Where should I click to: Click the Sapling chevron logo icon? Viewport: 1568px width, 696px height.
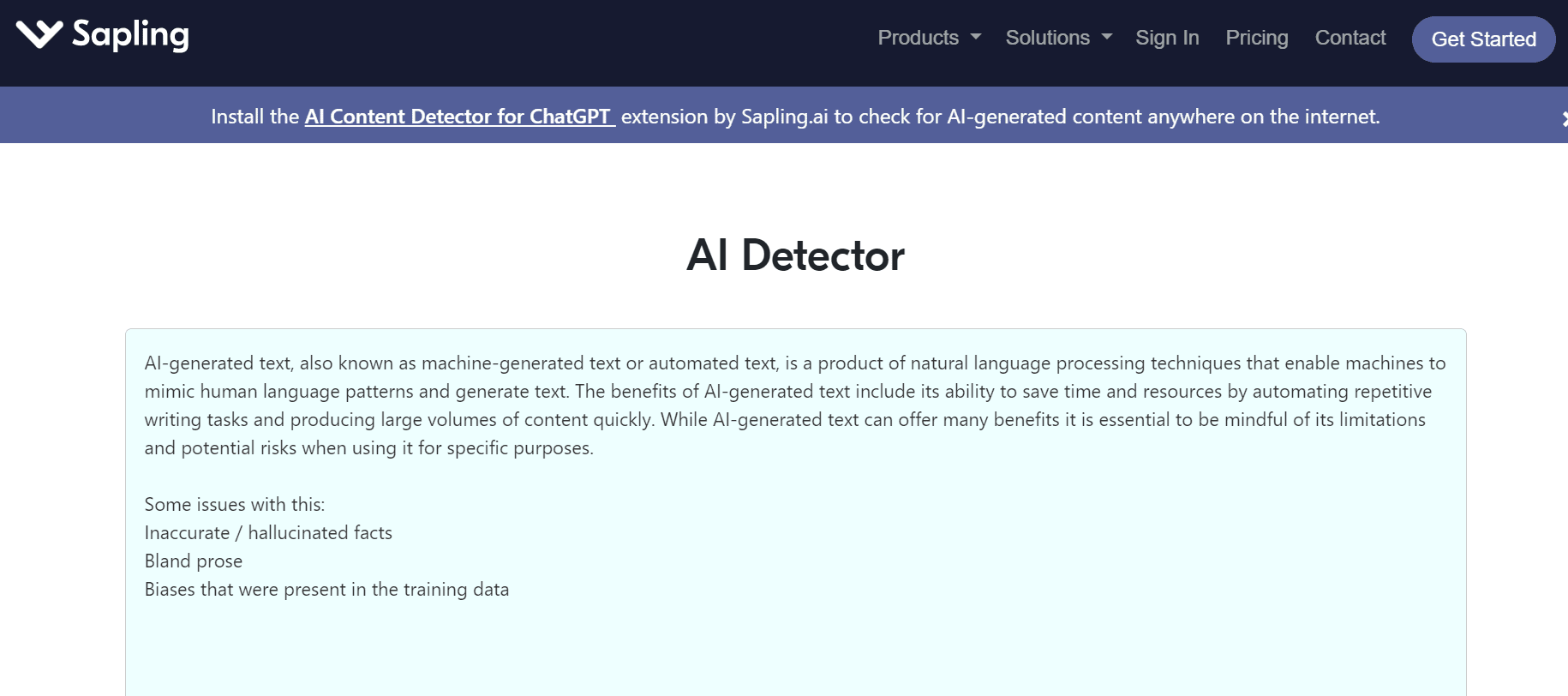[39, 34]
